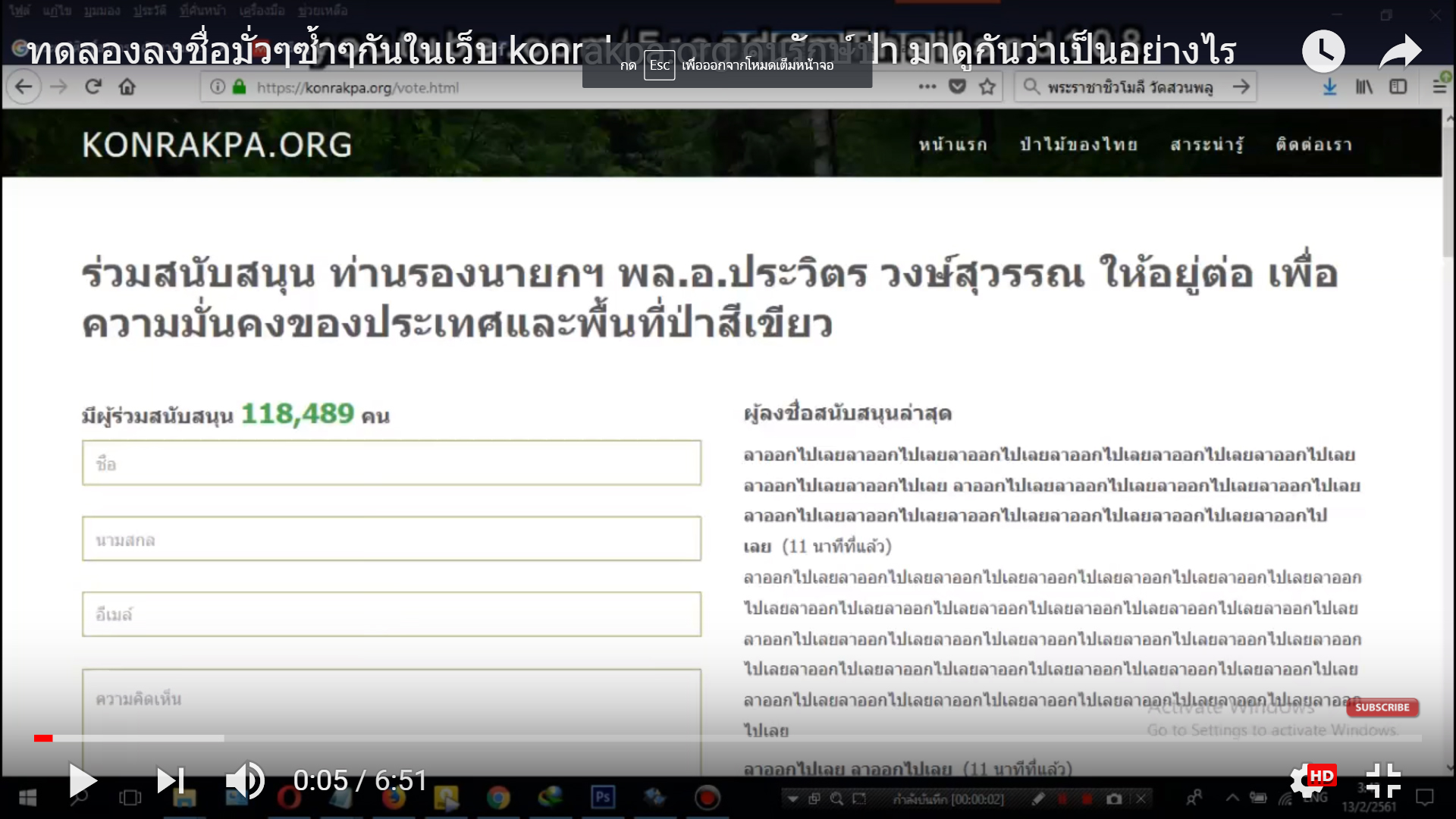
Task: Open page actions three-dot menu
Action: [927, 87]
